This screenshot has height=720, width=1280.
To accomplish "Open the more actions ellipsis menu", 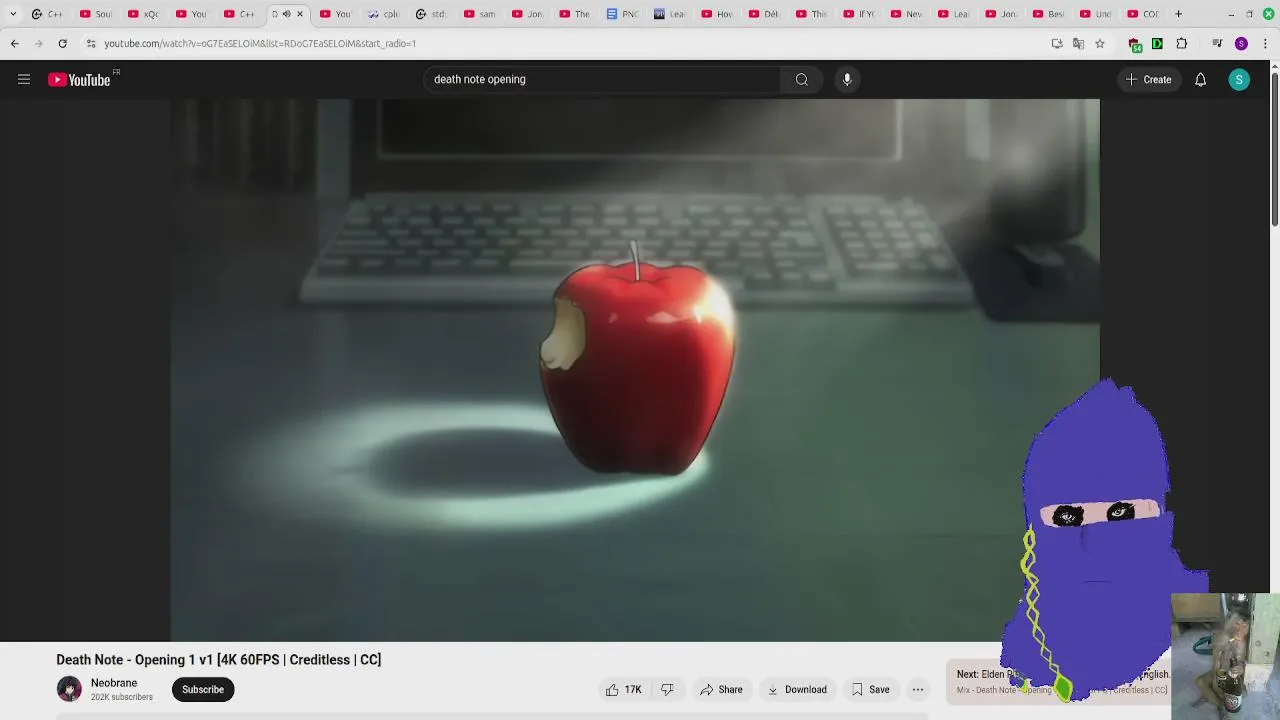I will pyautogui.click(x=918, y=689).
